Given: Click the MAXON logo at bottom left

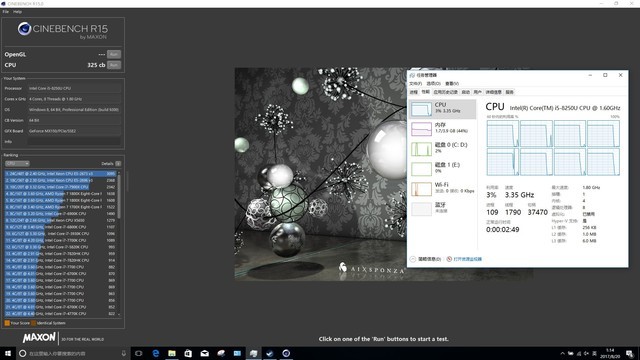Looking at the screenshot, I should pyautogui.click(x=39, y=338).
